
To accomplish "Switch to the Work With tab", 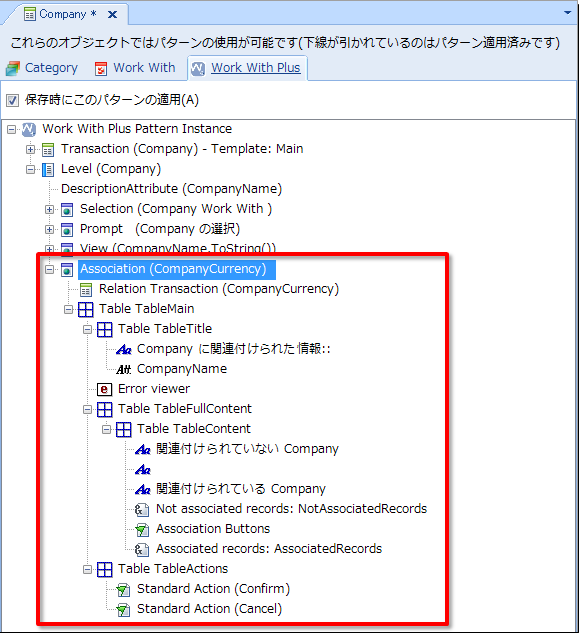I will pyautogui.click(x=135, y=68).
